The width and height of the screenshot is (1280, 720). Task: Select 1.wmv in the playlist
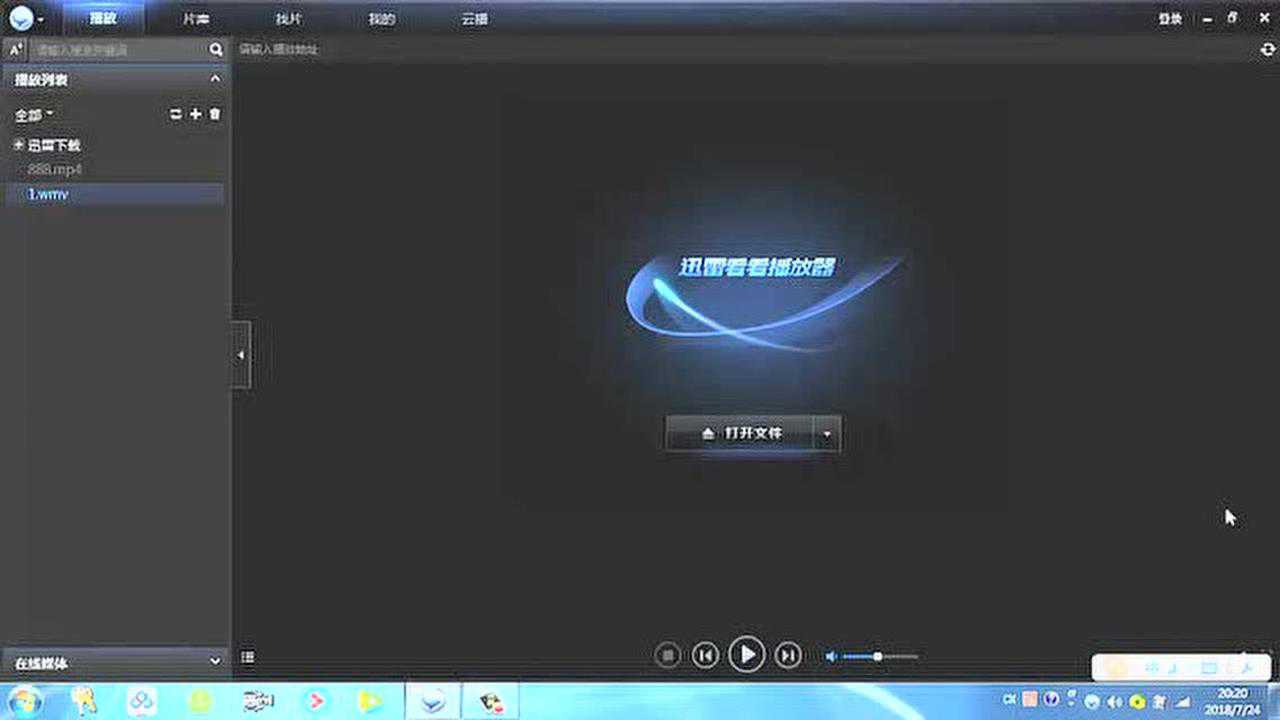coord(48,194)
